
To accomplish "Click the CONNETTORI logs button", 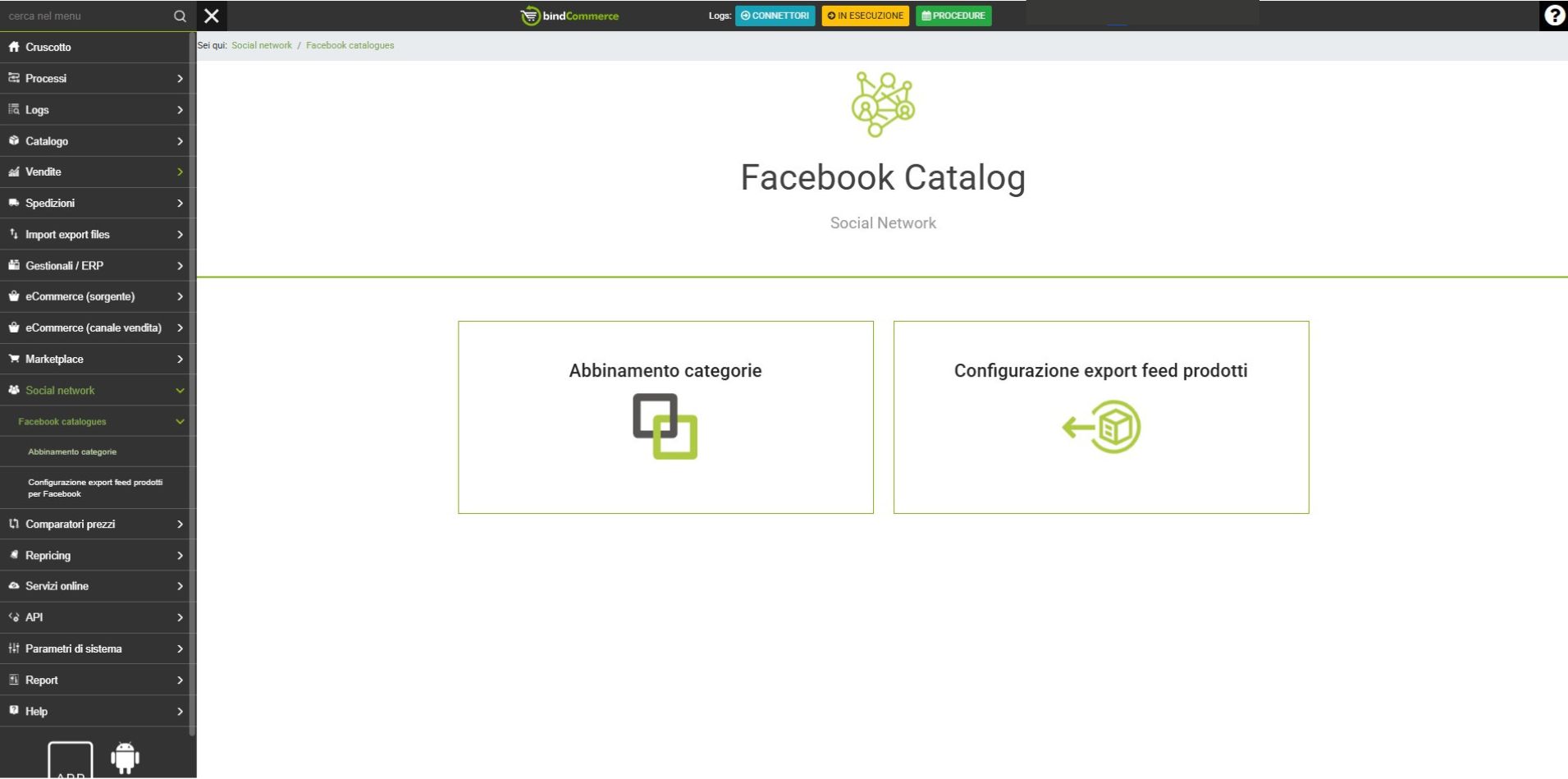I will pyautogui.click(x=775, y=16).
